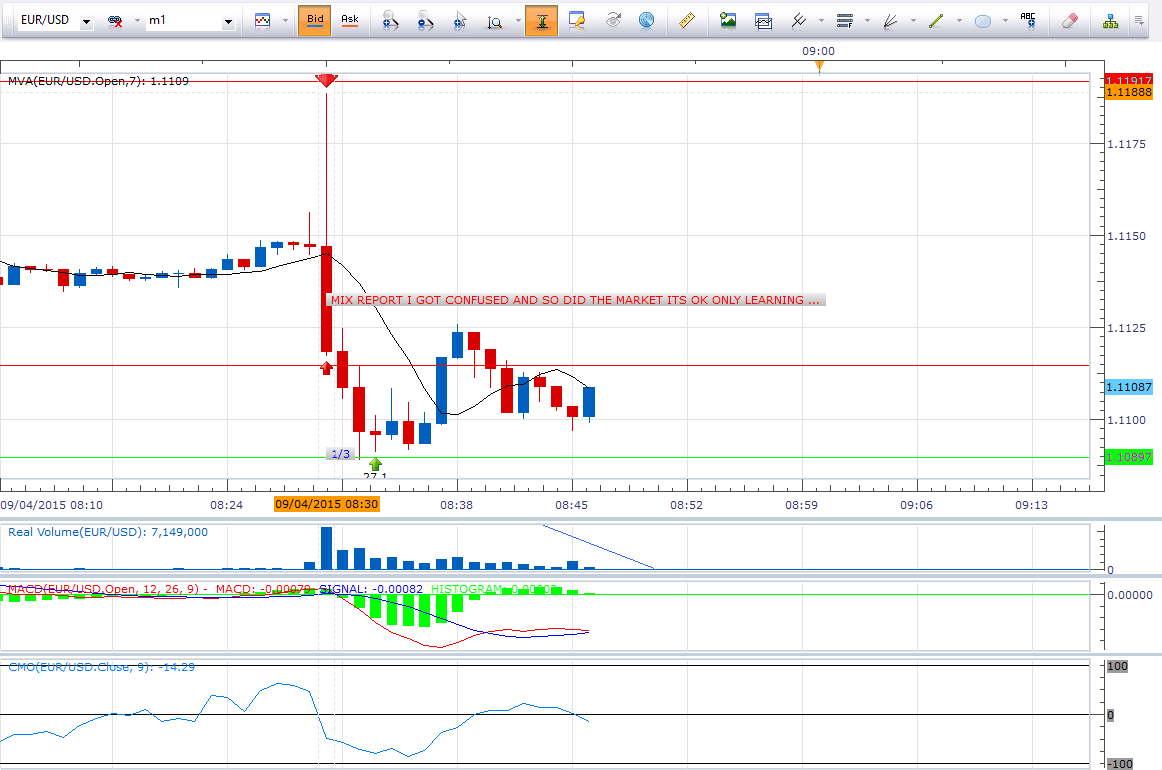Click the globe icon in toolbar
The width and height of the screenshot is (1162, 770).
[x=647, y=20]
